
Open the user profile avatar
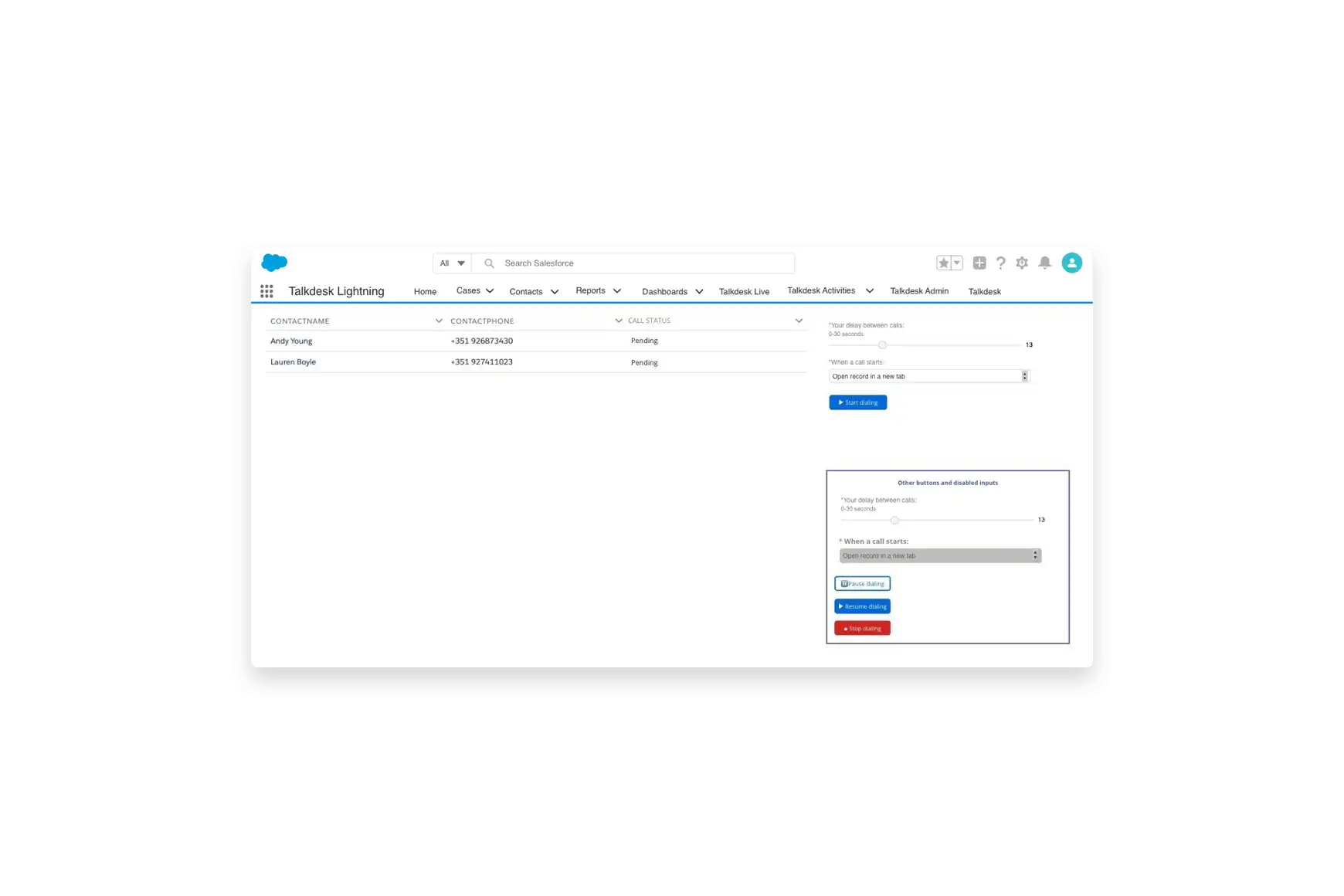pos(1071,263)
